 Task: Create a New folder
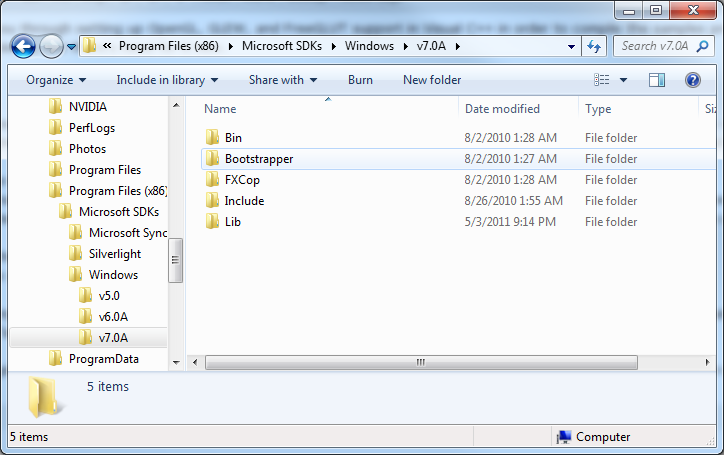(x=432, y=80)
